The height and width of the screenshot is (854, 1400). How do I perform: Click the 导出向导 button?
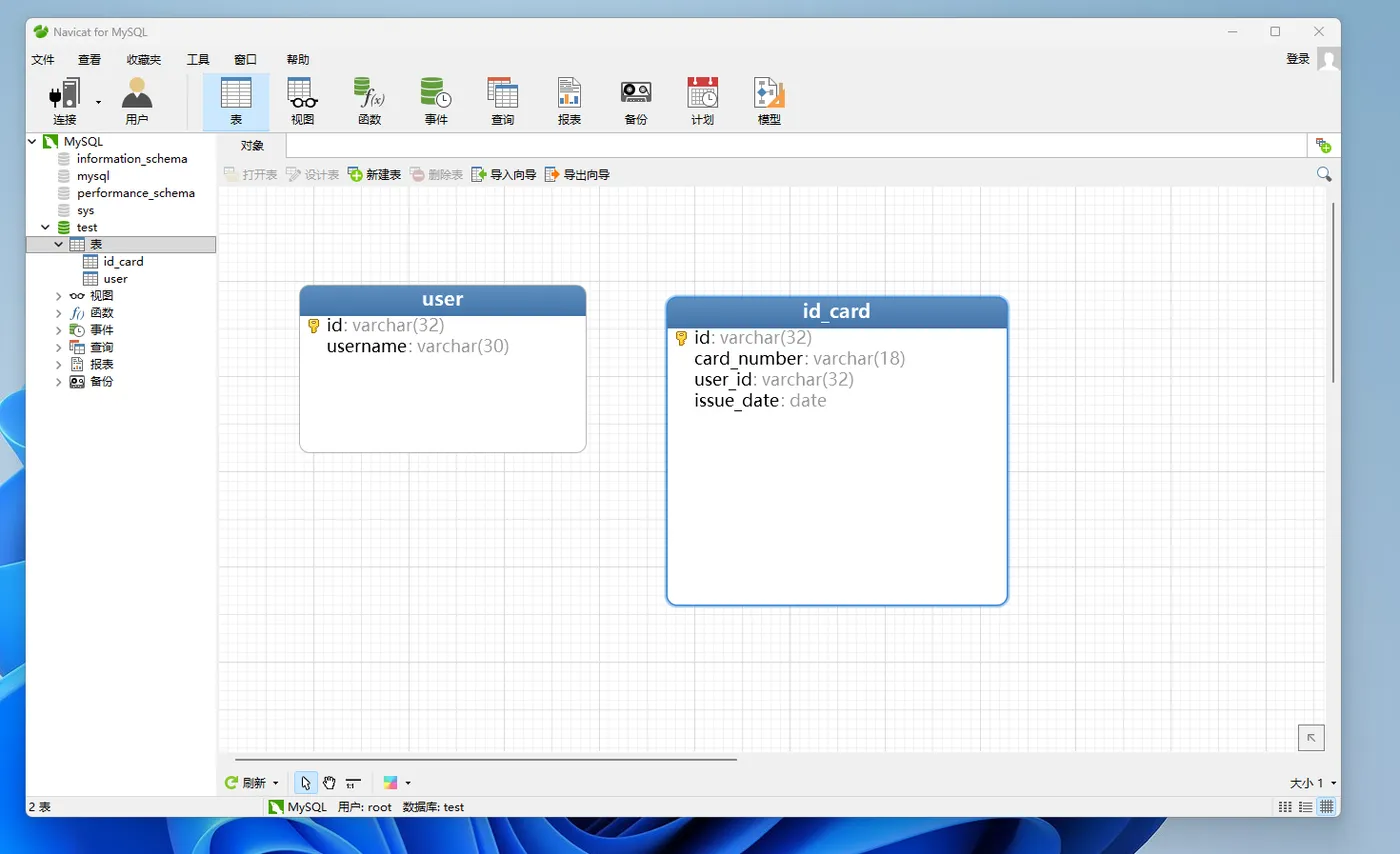[577, 175]
